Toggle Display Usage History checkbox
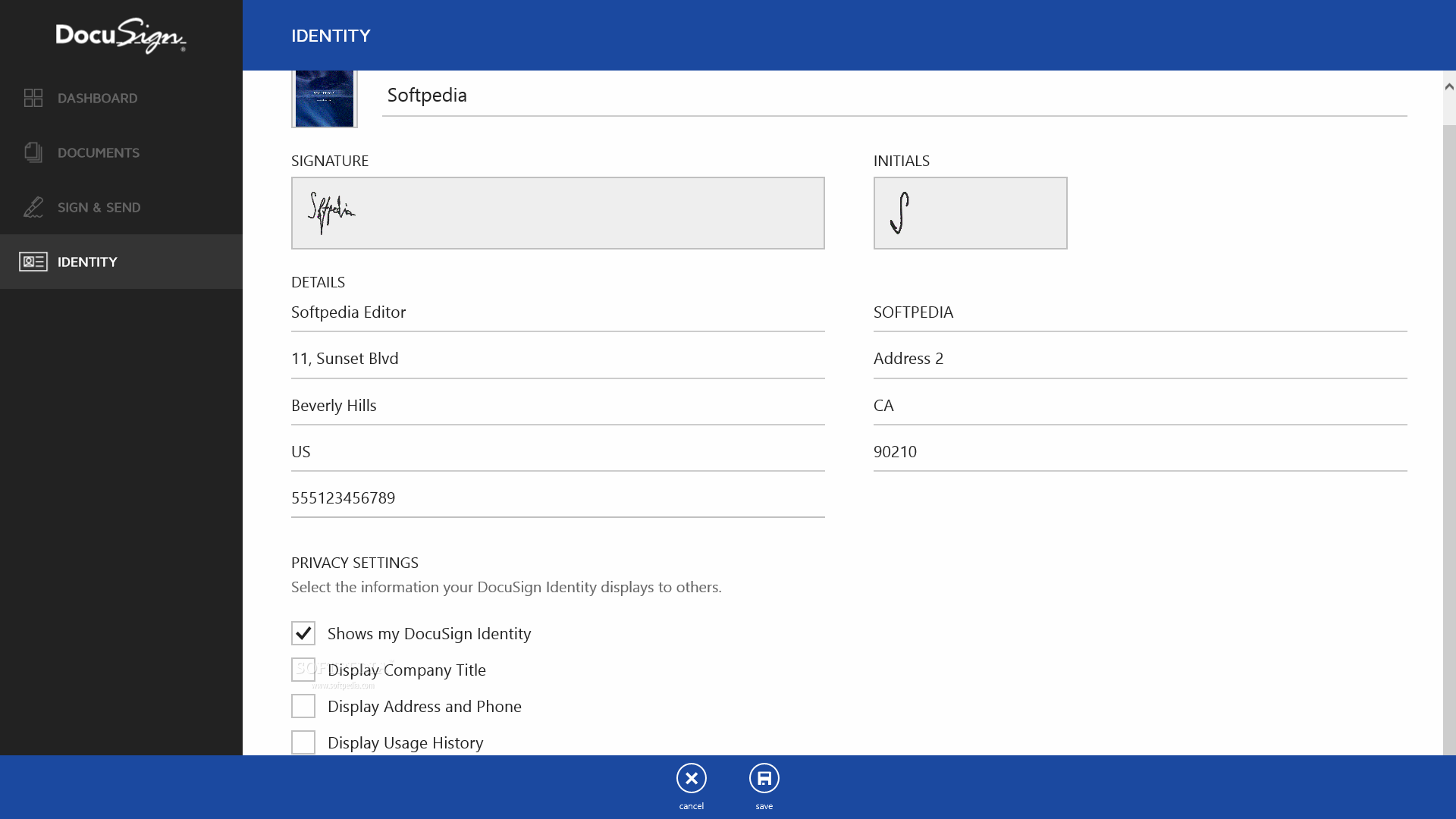 (x=303, y=742)
